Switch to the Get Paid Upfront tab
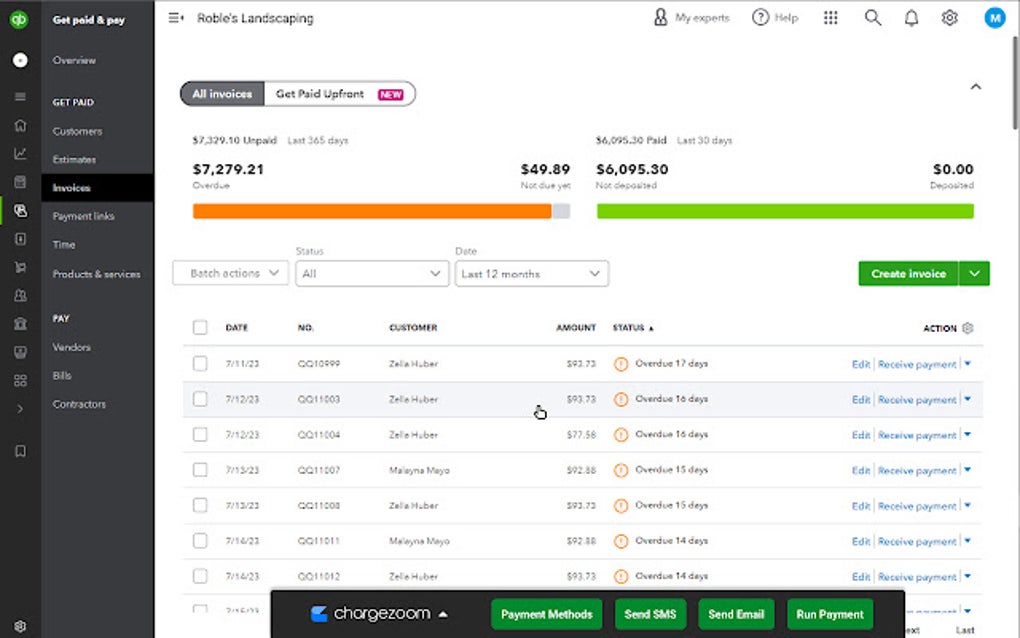Screen dimensions: 1020x638 [x=340, y=94]
